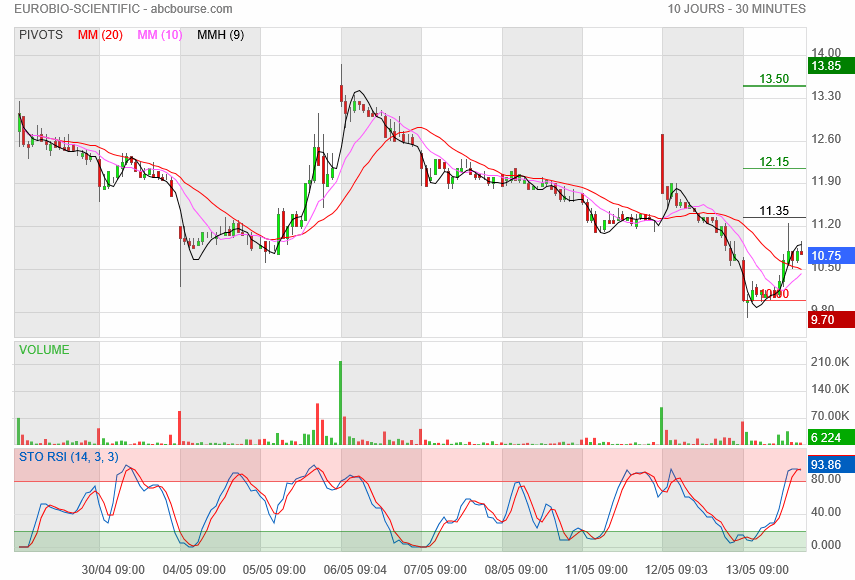The width and height of the screenshot is (855, 580).
Task: Click the tallest green volume bar
Action: (341, 403)
